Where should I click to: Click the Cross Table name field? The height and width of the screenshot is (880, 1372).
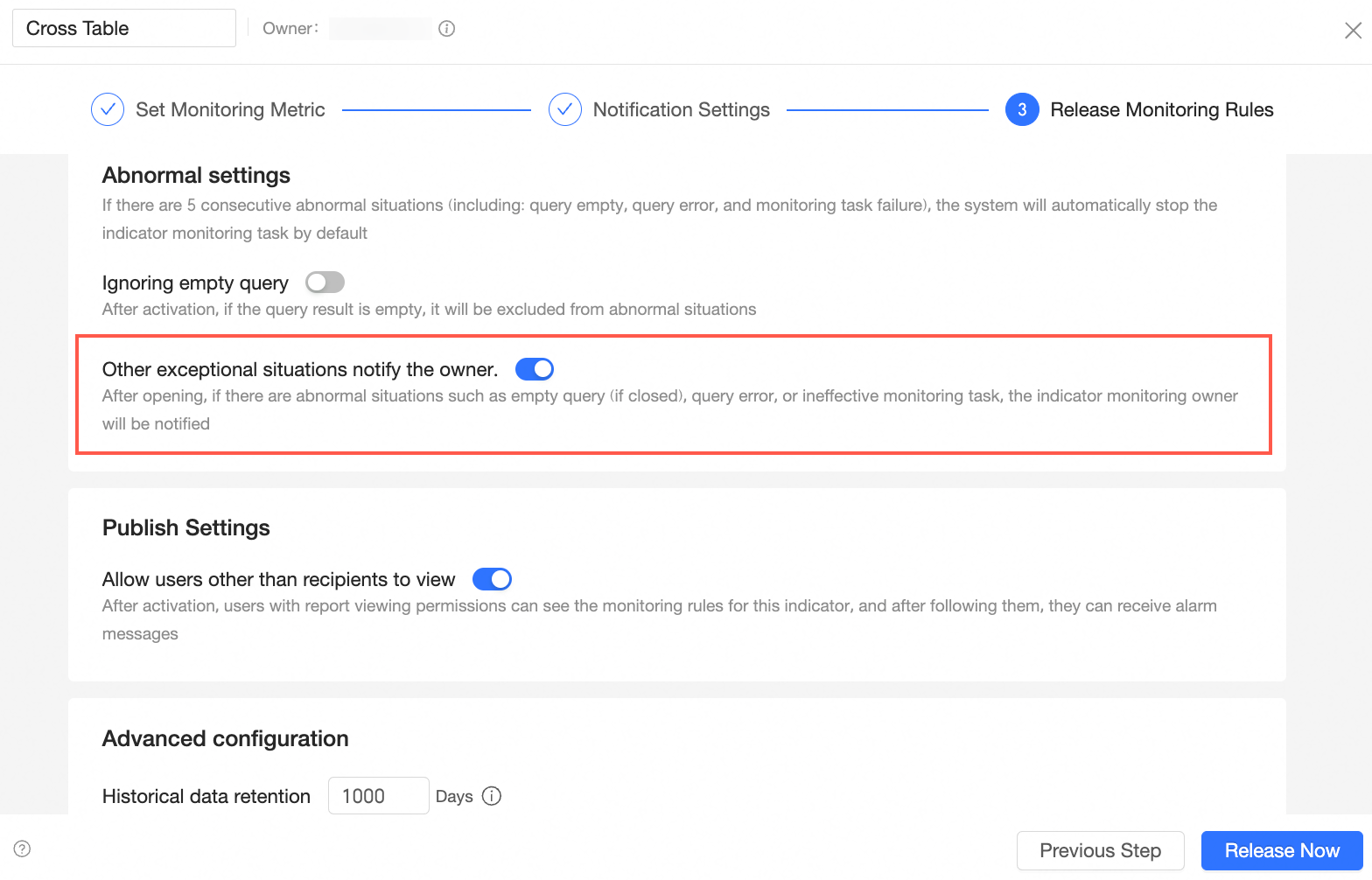[124, 28]
